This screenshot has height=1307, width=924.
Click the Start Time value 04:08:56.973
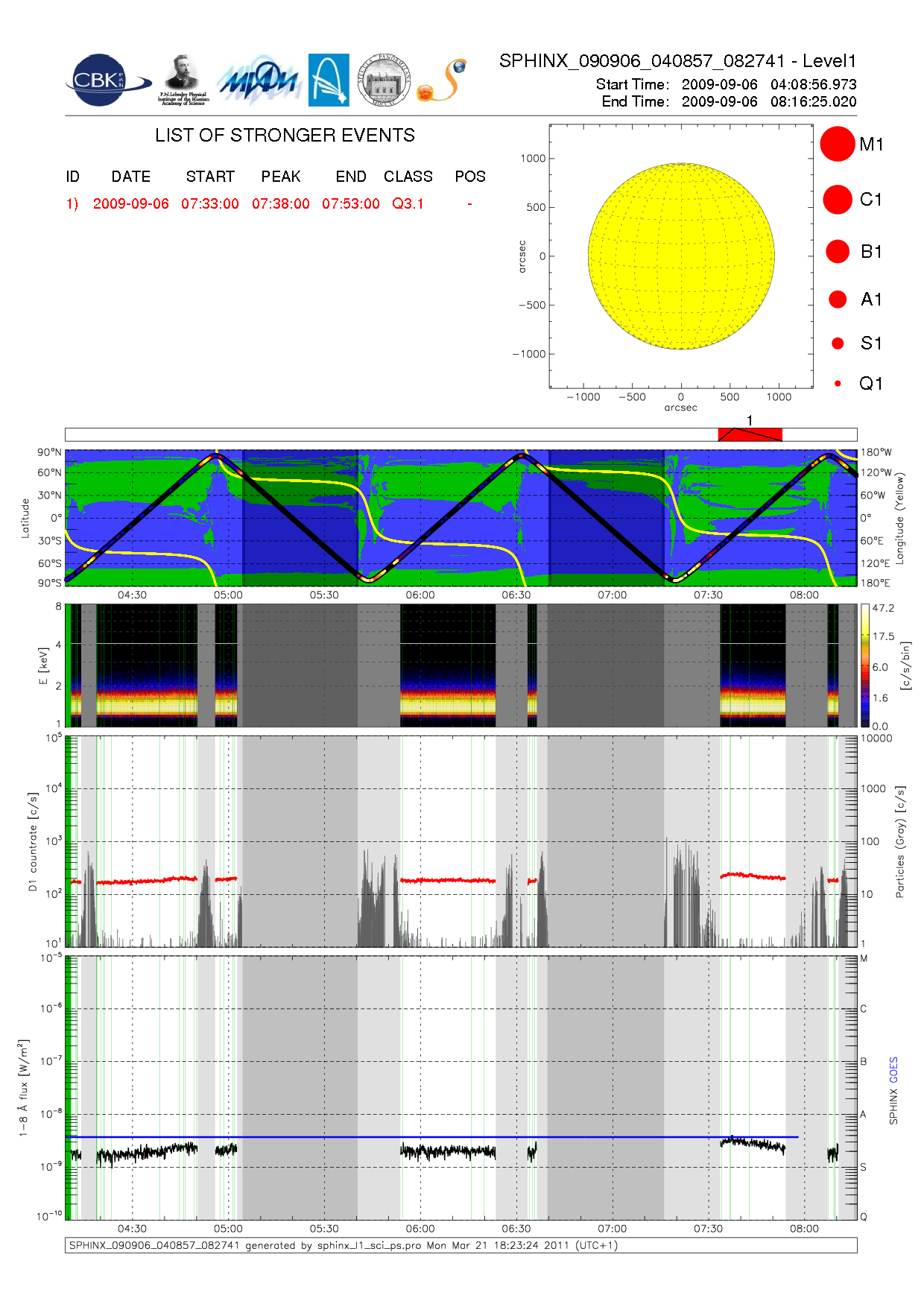pos(814,84)
